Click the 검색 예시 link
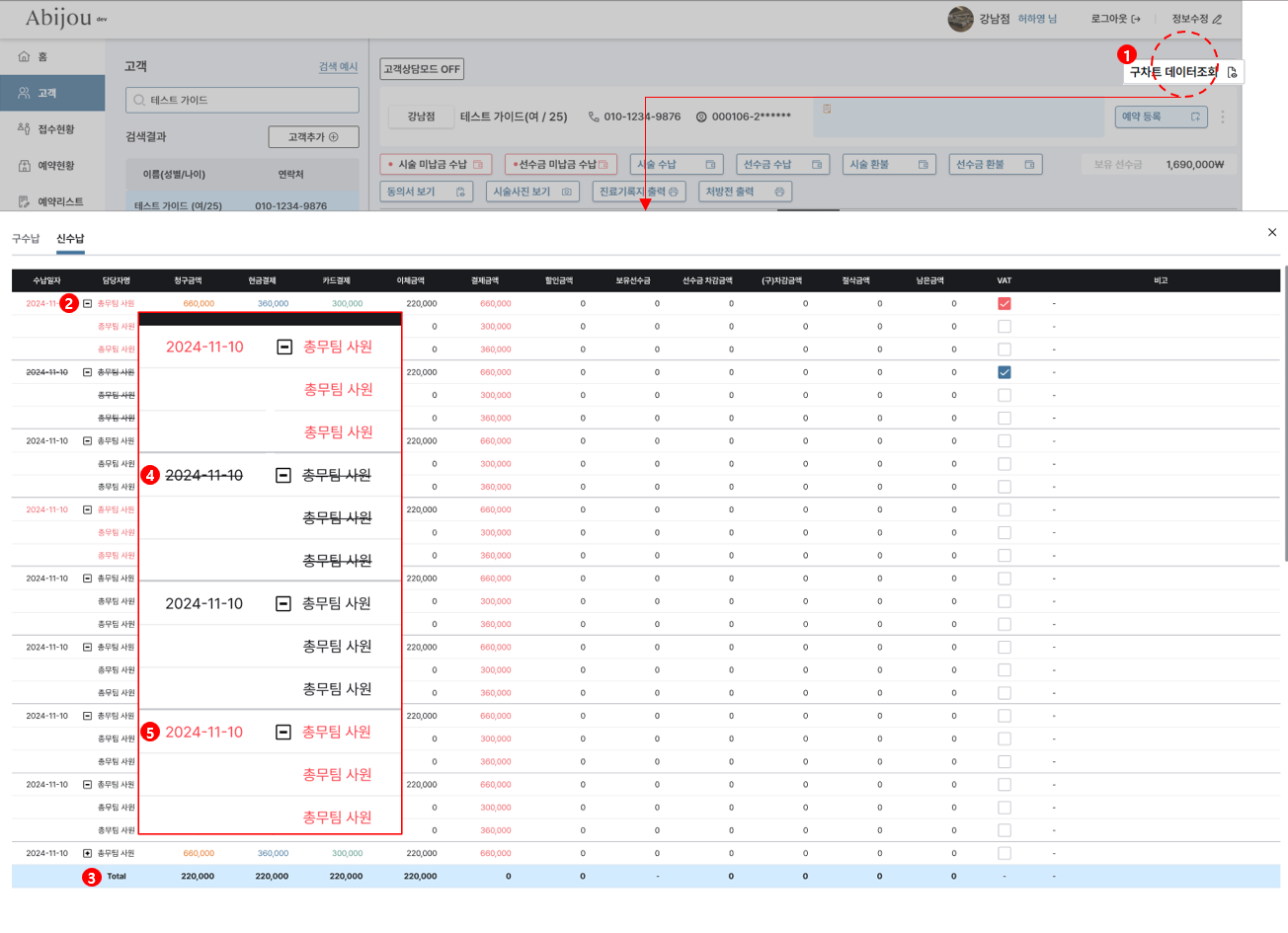This screenshot has width=1288, height=933. 338,67
